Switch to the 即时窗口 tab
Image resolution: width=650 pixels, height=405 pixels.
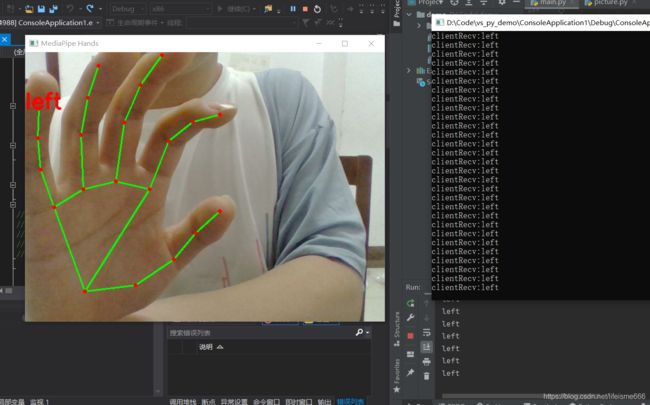pos(298,402)
